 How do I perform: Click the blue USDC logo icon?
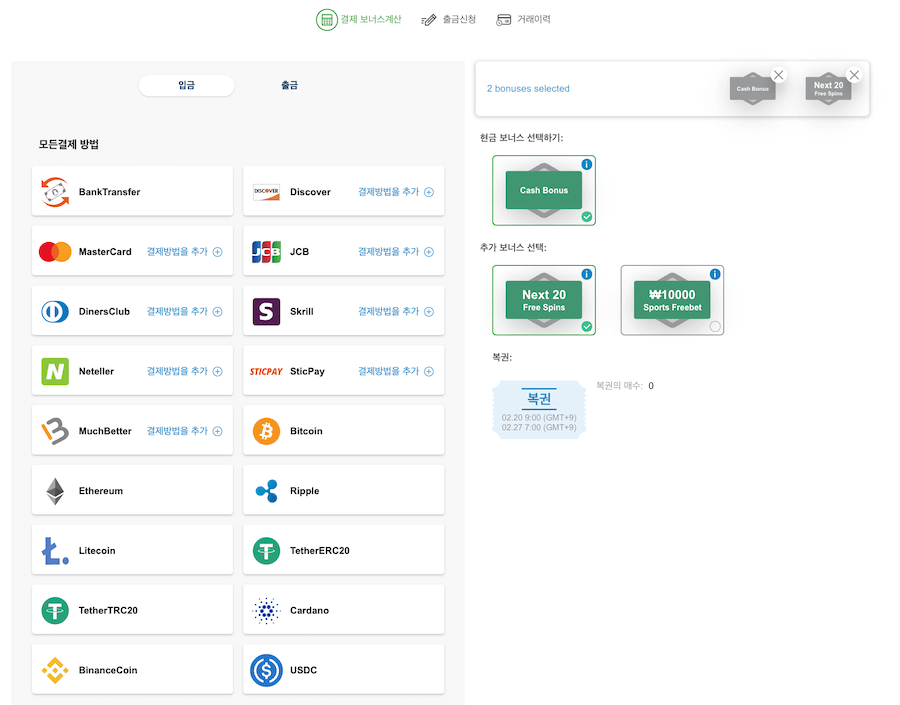coord(266,670)
